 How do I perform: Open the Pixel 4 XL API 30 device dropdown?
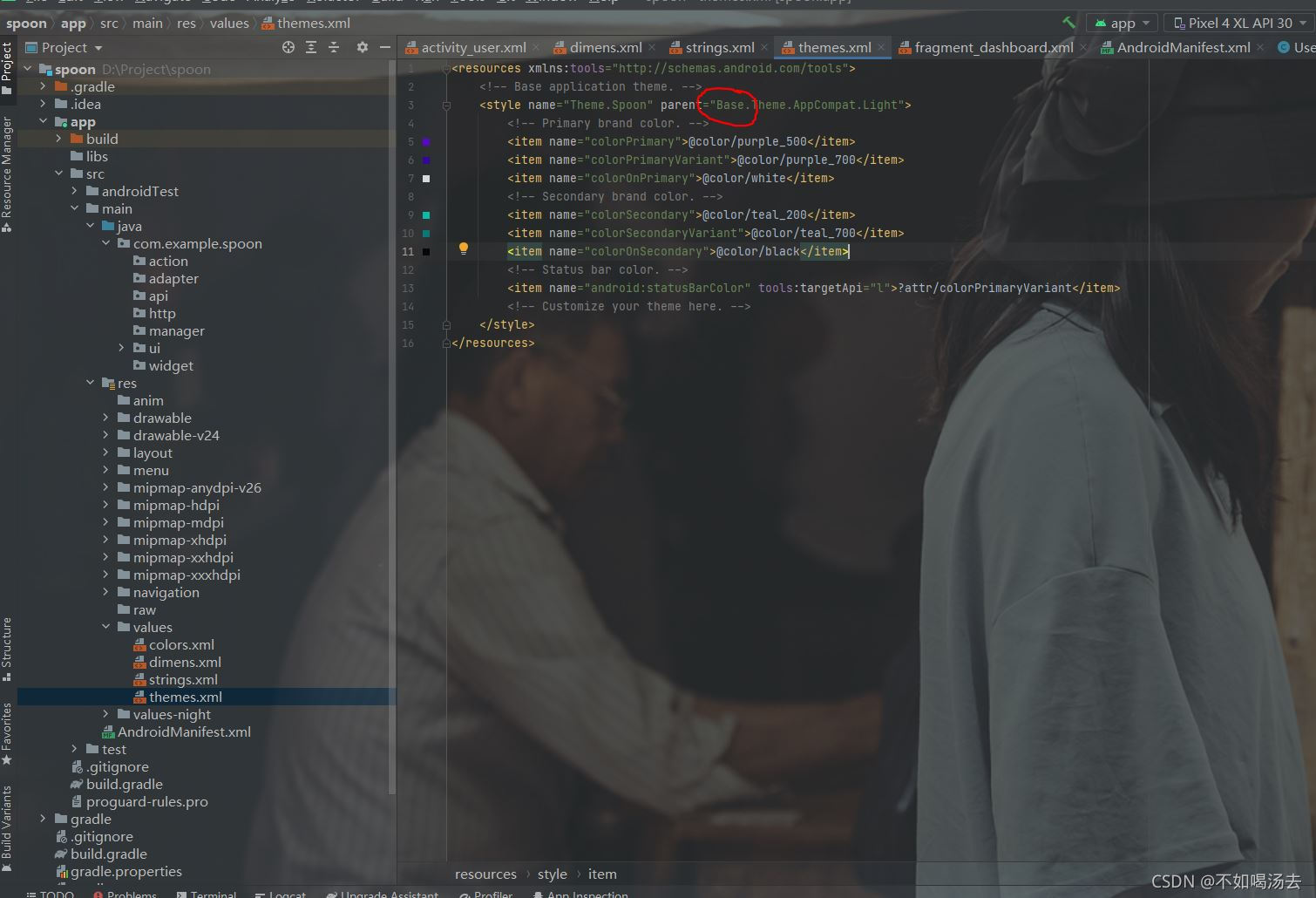(x=1239, y=24)
